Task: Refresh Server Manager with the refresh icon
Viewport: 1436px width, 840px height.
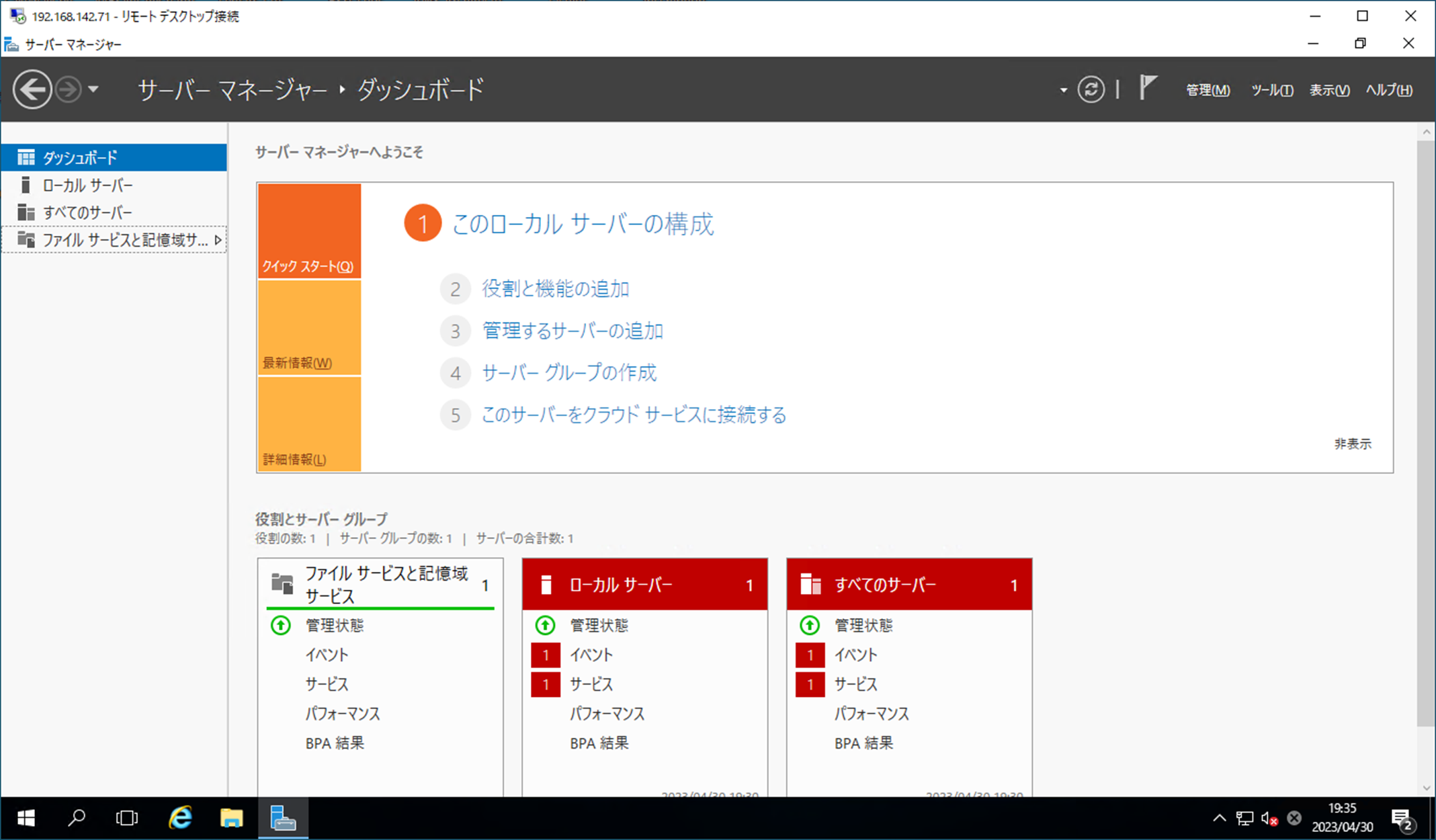Action: pyautogui.click(x=1091, y=89)
